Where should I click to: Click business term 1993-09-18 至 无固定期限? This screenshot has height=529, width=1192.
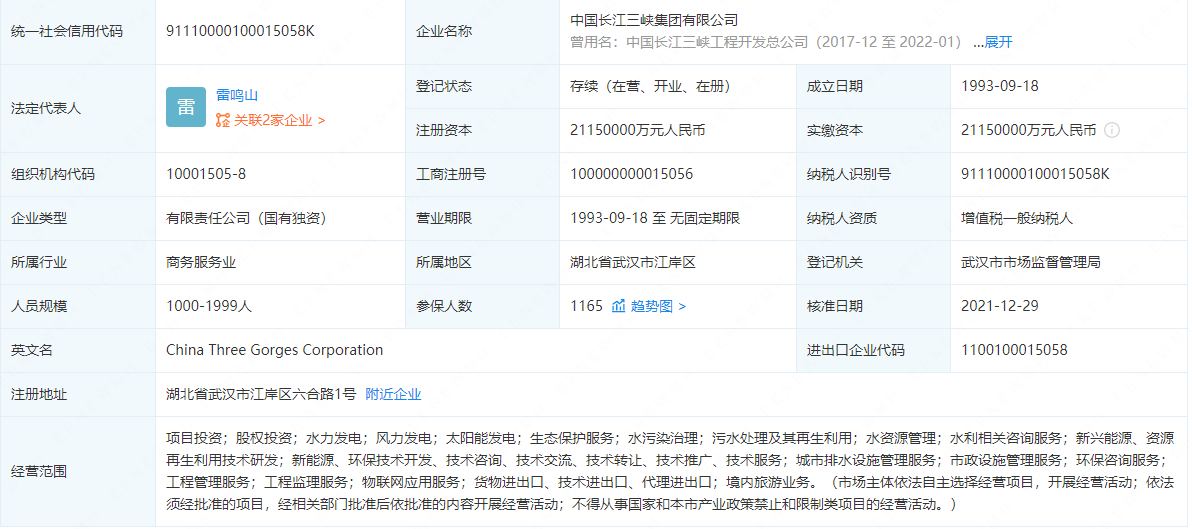[x=655, y=219]
